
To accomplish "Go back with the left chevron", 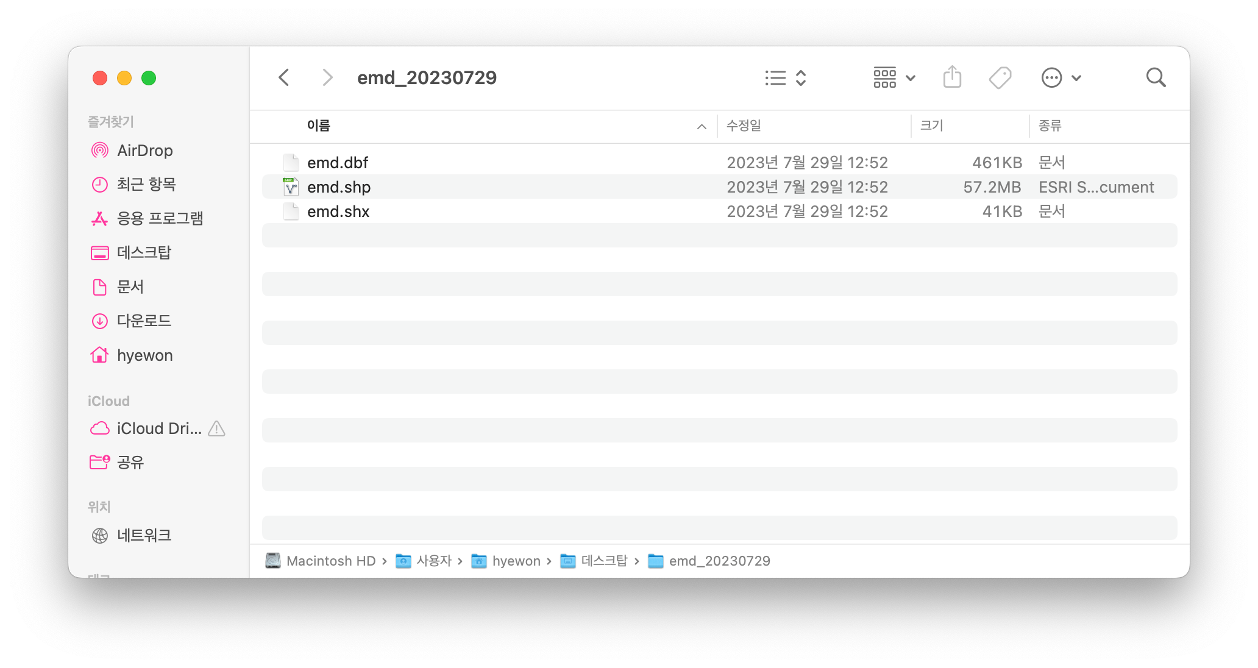I will point(284,77).
